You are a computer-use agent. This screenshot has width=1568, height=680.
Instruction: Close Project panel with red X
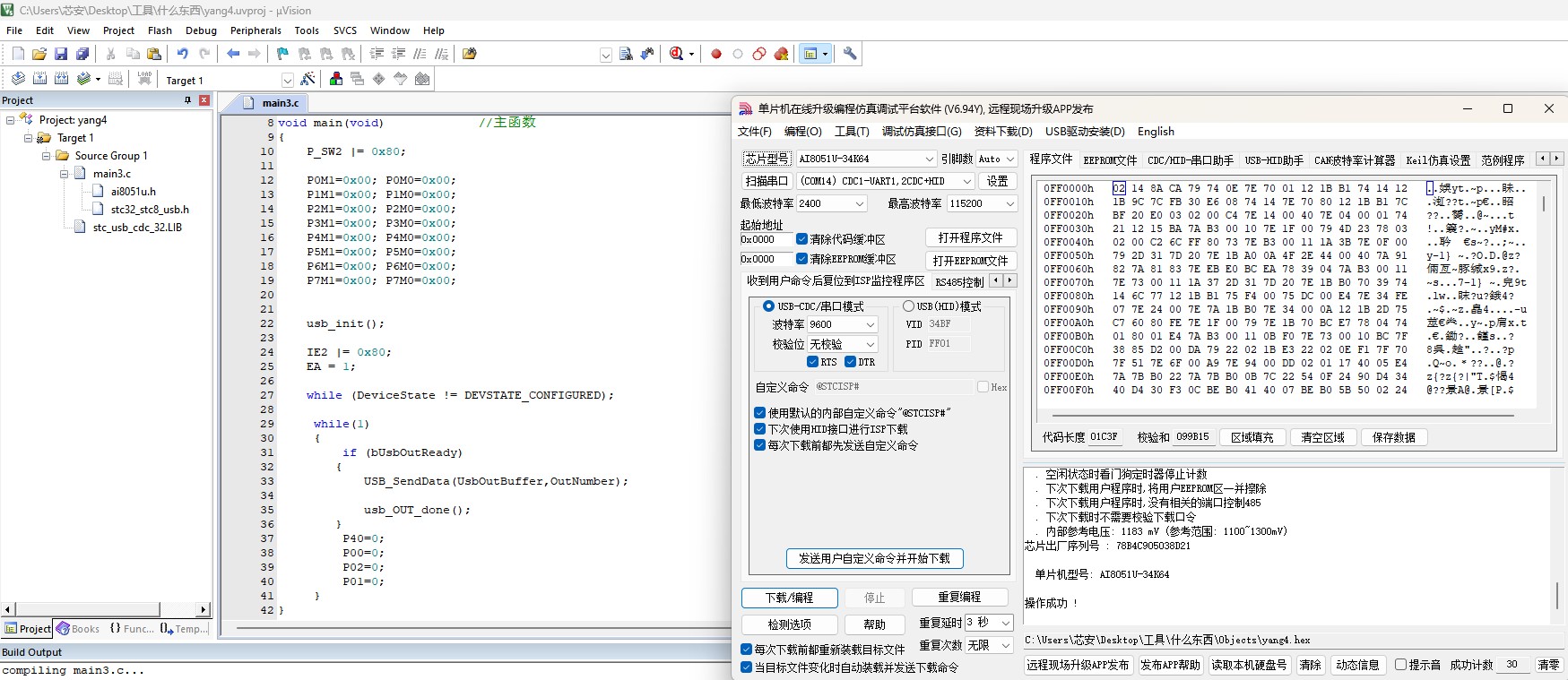pyautogui.click(x=204, y=100)
